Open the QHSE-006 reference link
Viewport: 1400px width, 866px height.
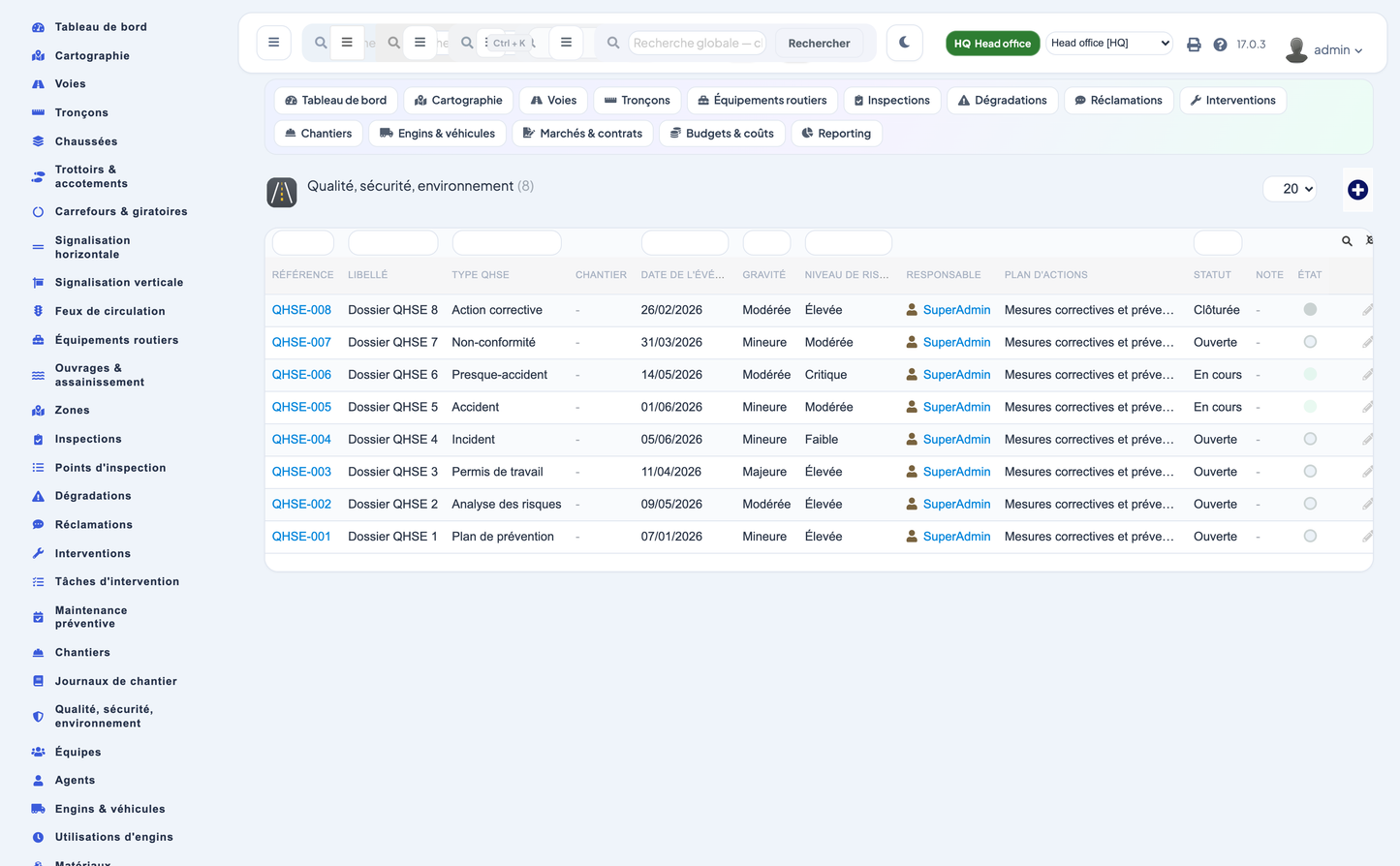tap(301, 375)
